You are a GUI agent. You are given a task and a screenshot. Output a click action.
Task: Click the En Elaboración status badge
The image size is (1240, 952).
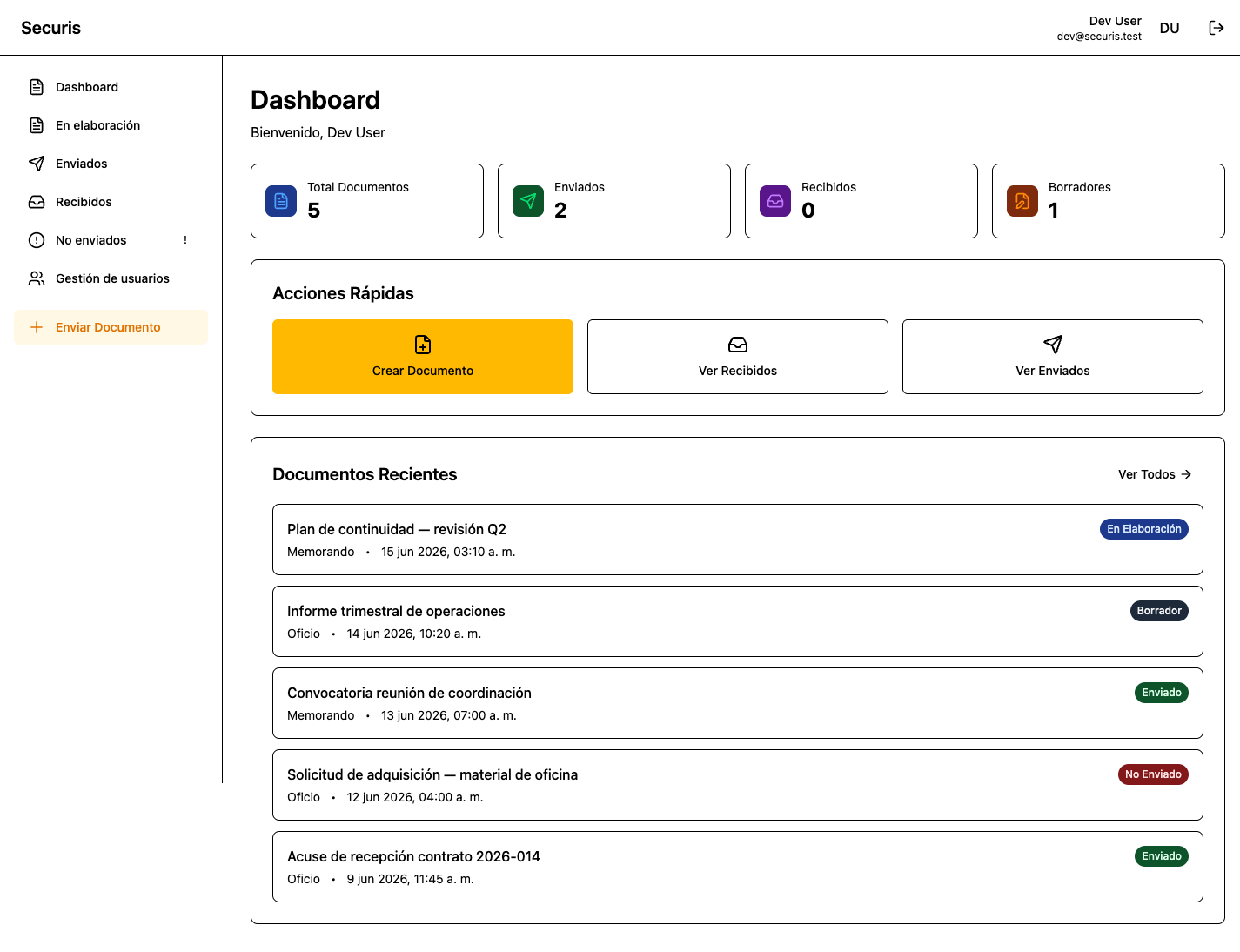[1144, 529]
